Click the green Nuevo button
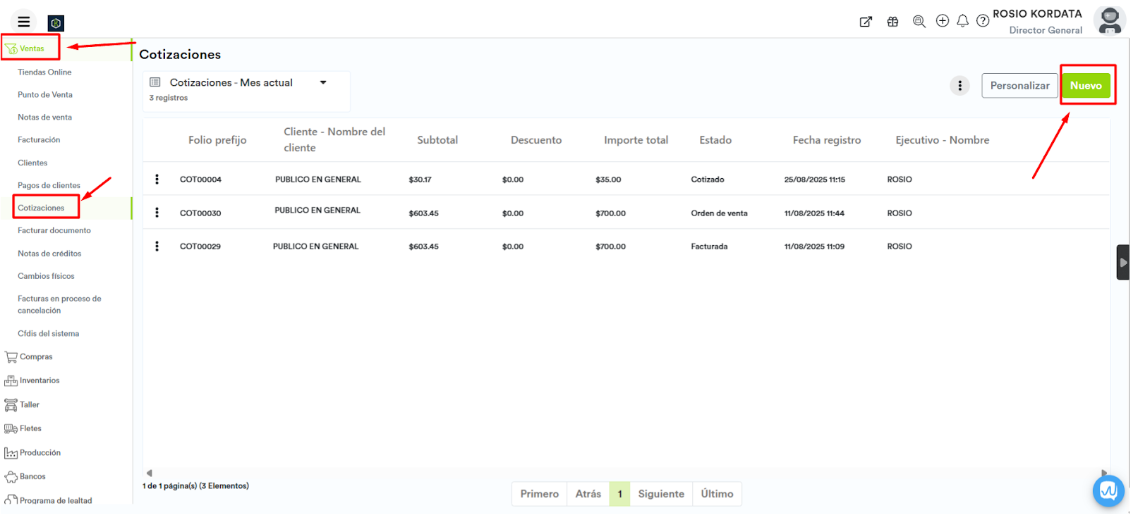1134x514 pixels. coord(1086,86)
